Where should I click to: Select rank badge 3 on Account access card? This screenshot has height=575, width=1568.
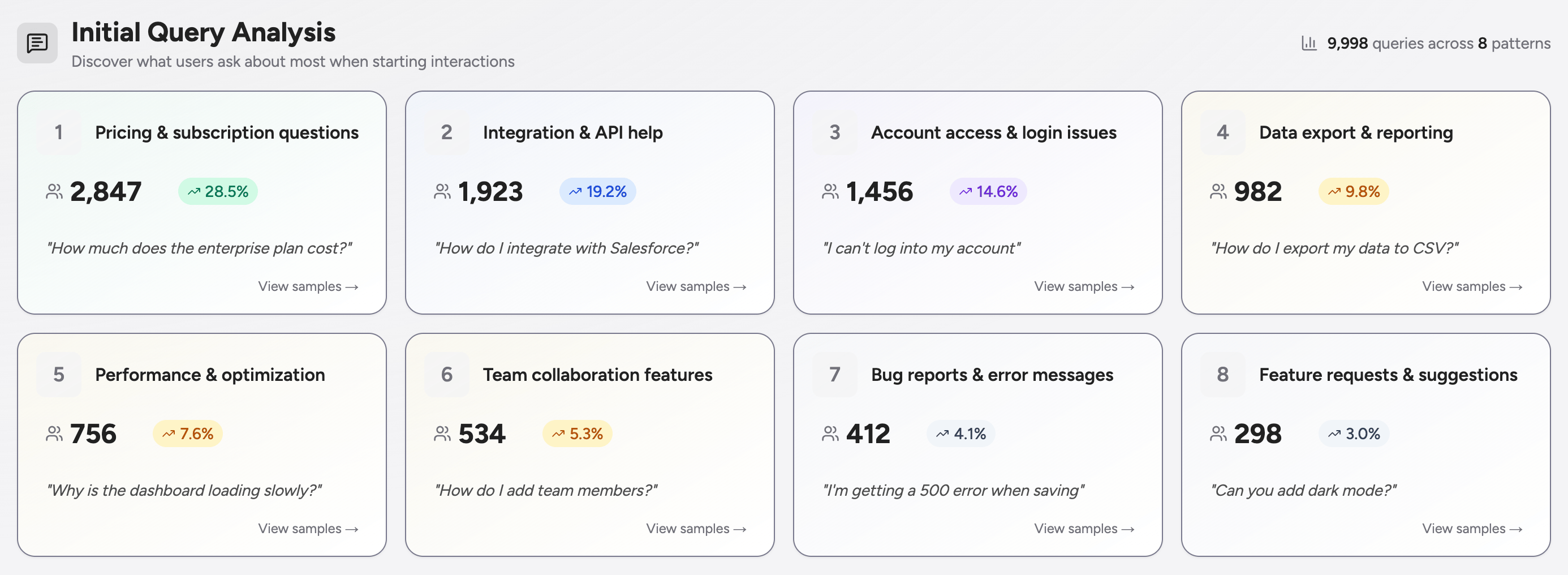coord(835,133)
